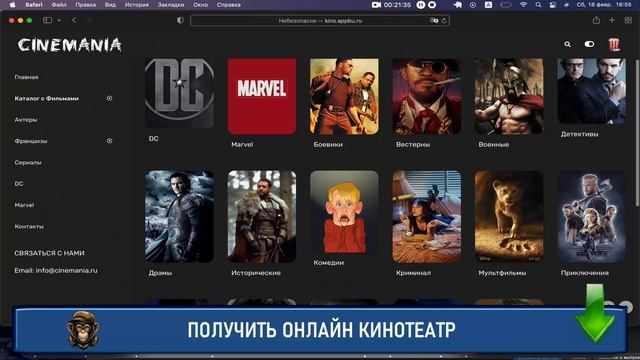Open Wi-Fi status in menu bar
This screenshot has width=640, height=360.
coord(523,5)
